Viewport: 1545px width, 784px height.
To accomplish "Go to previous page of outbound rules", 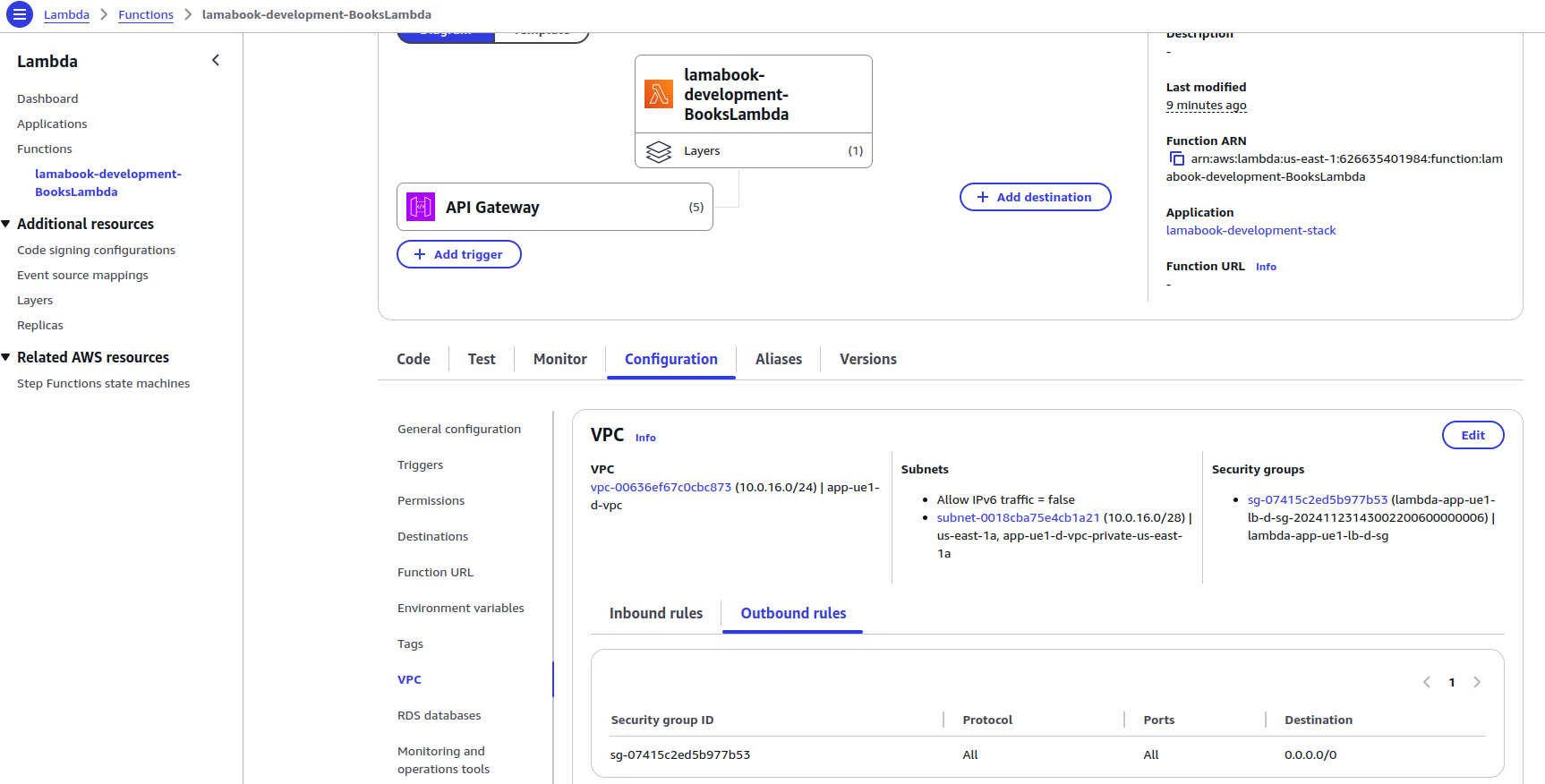I will pyautogui.click(x=1427, y=682).
